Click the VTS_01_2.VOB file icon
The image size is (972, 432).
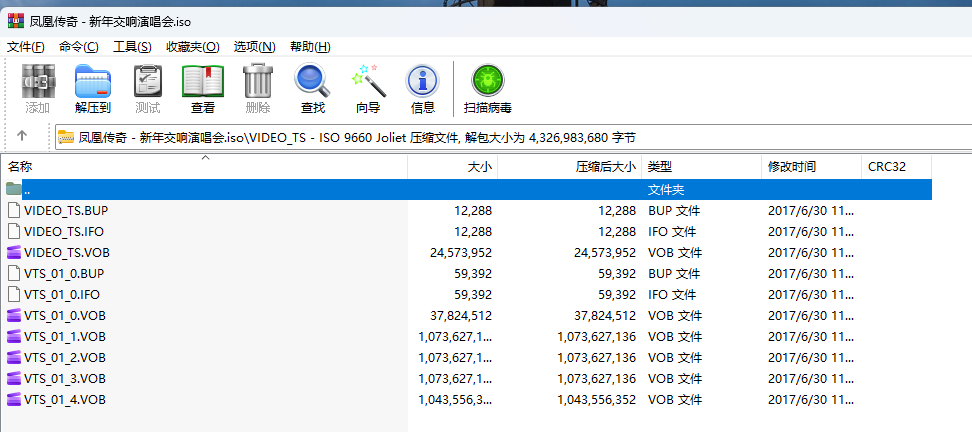pos(14,358)
